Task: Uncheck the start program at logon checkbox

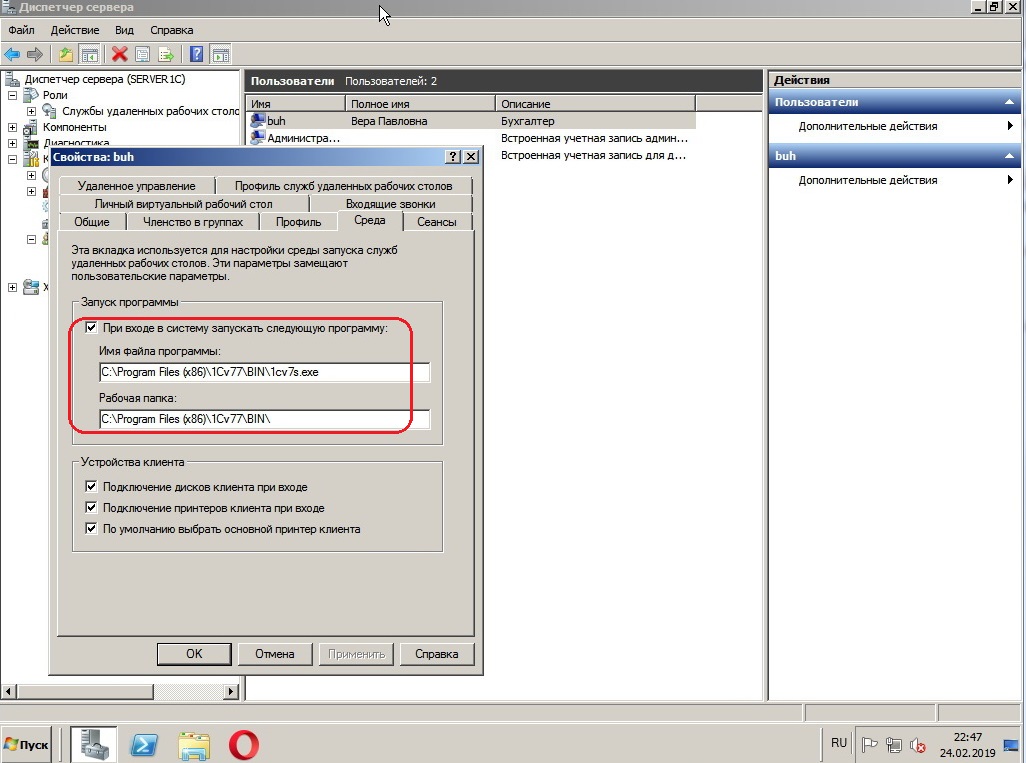Action: pyautogui.click(x=92, y=328)
